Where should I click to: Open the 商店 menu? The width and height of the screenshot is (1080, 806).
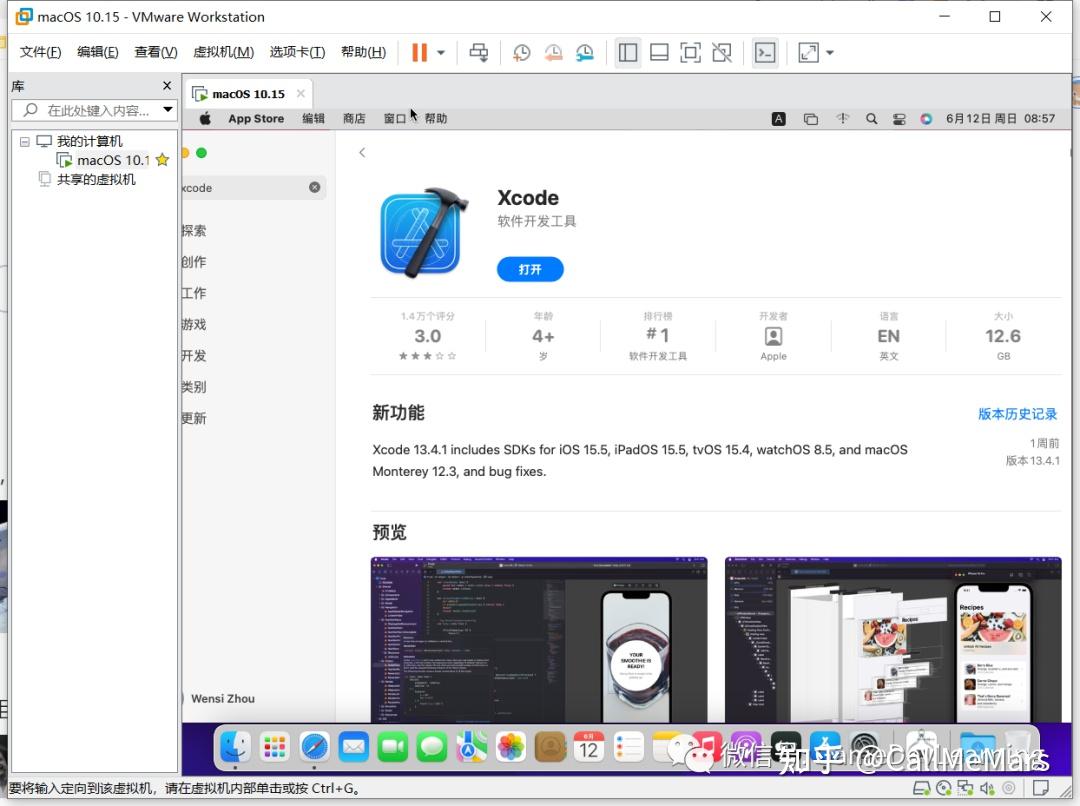click(354, 118)
